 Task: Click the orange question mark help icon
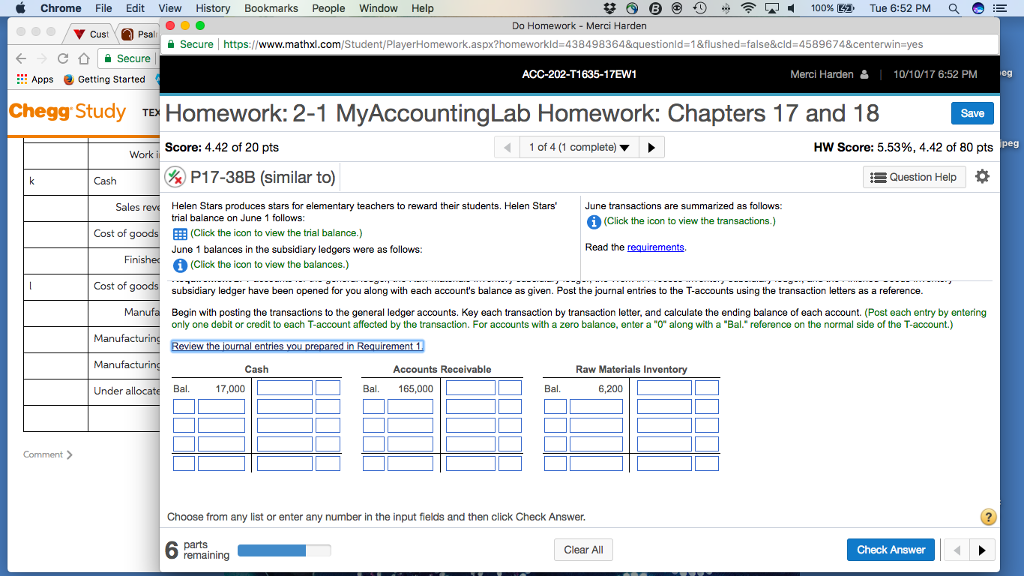[x=988, y=516]
